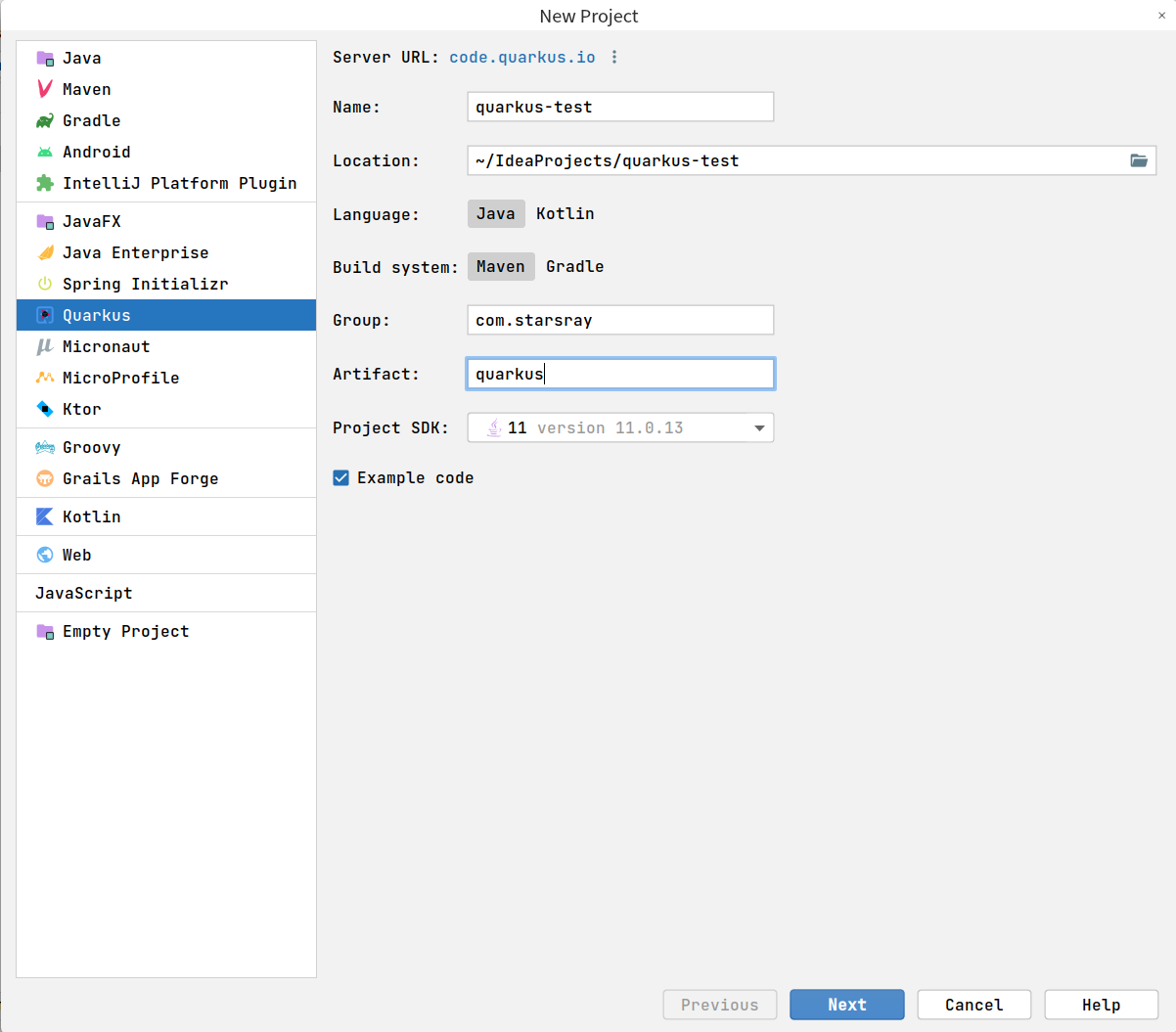This screenshot has height=1032, width=1176.
Task: Click the Quarkus icon in list
Action: (45, 315)
